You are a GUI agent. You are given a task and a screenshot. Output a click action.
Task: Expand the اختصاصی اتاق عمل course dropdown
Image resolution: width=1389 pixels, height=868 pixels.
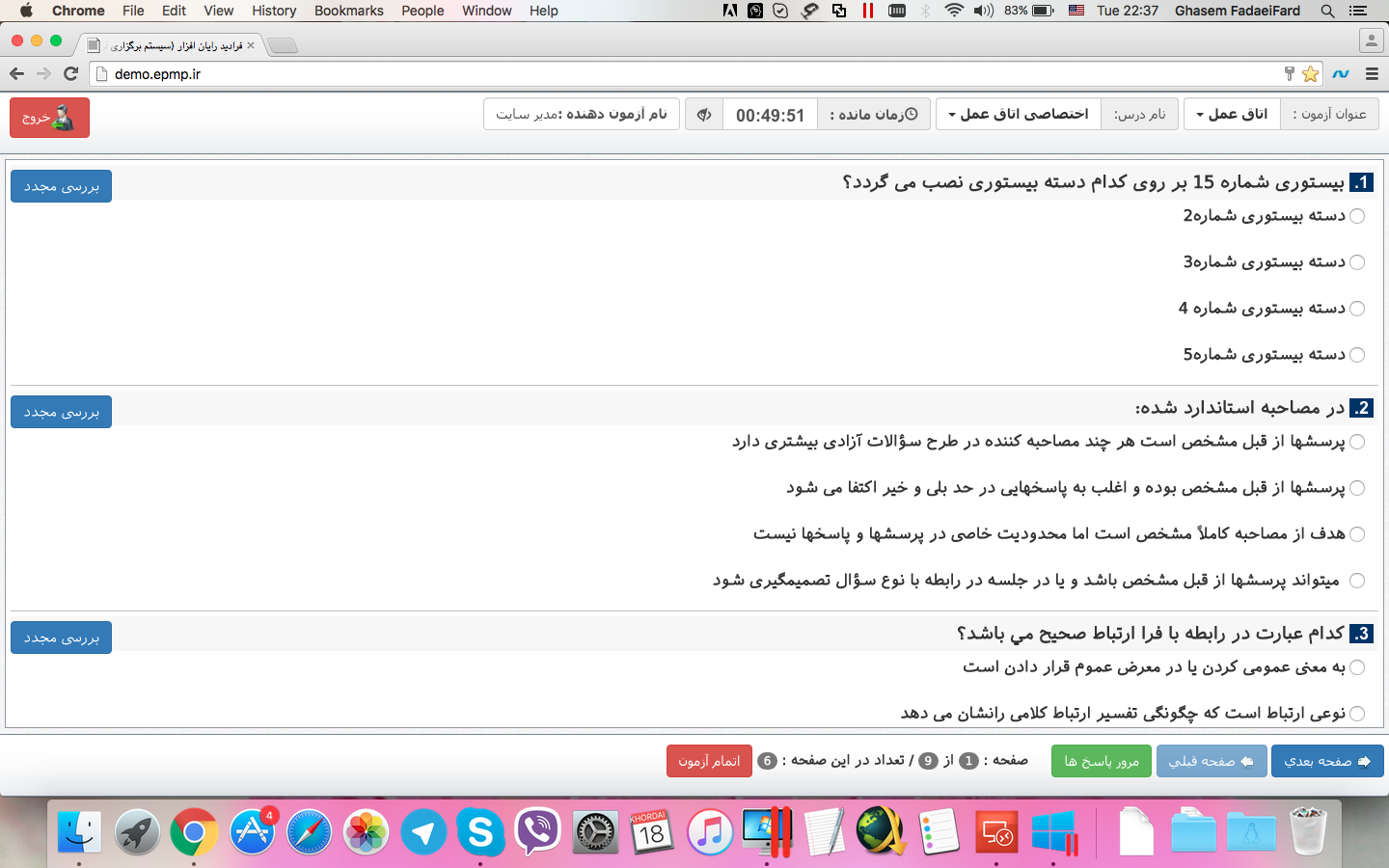tap(1018, 115)
